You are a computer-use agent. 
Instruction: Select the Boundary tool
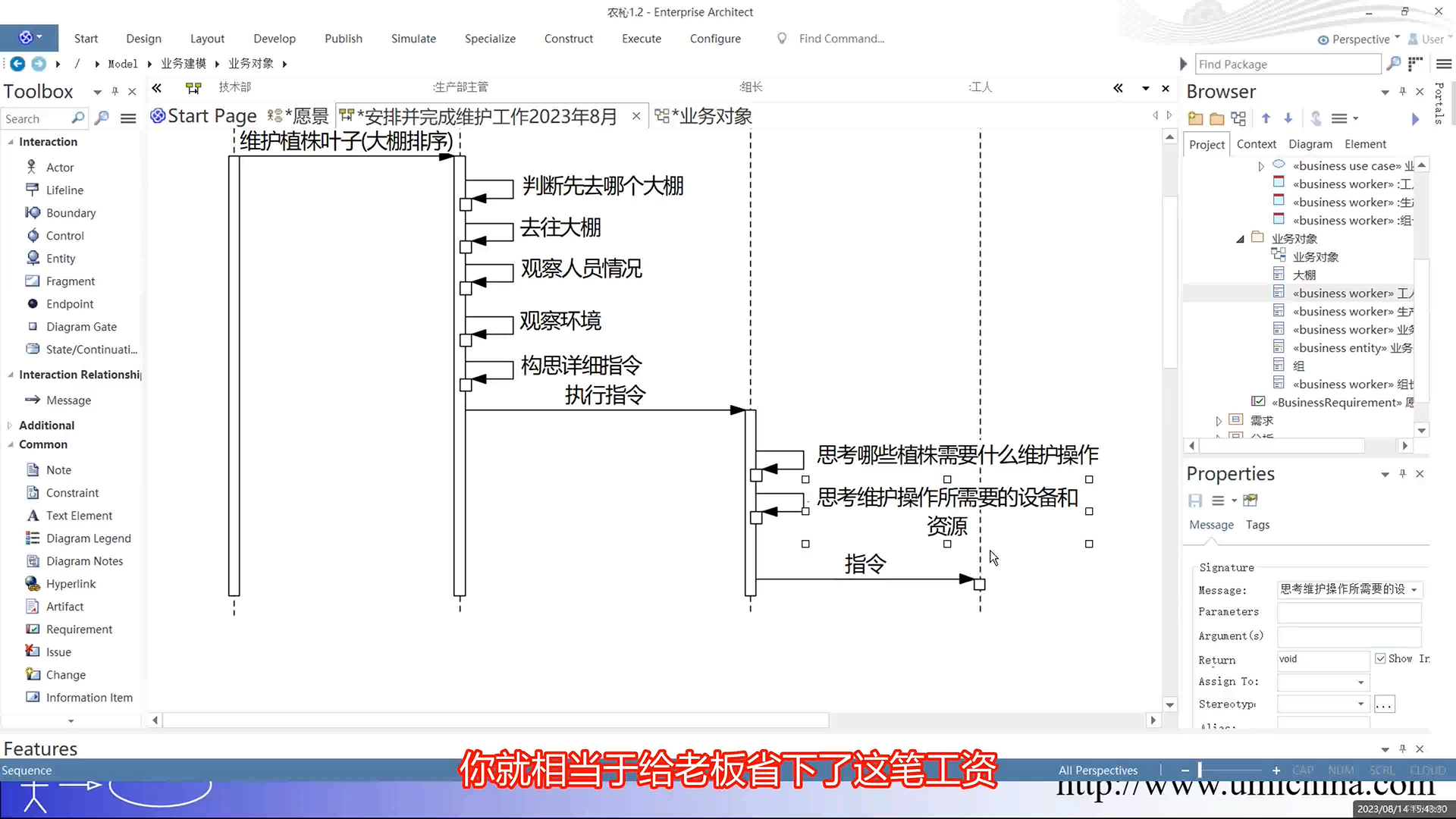point(70,212)
